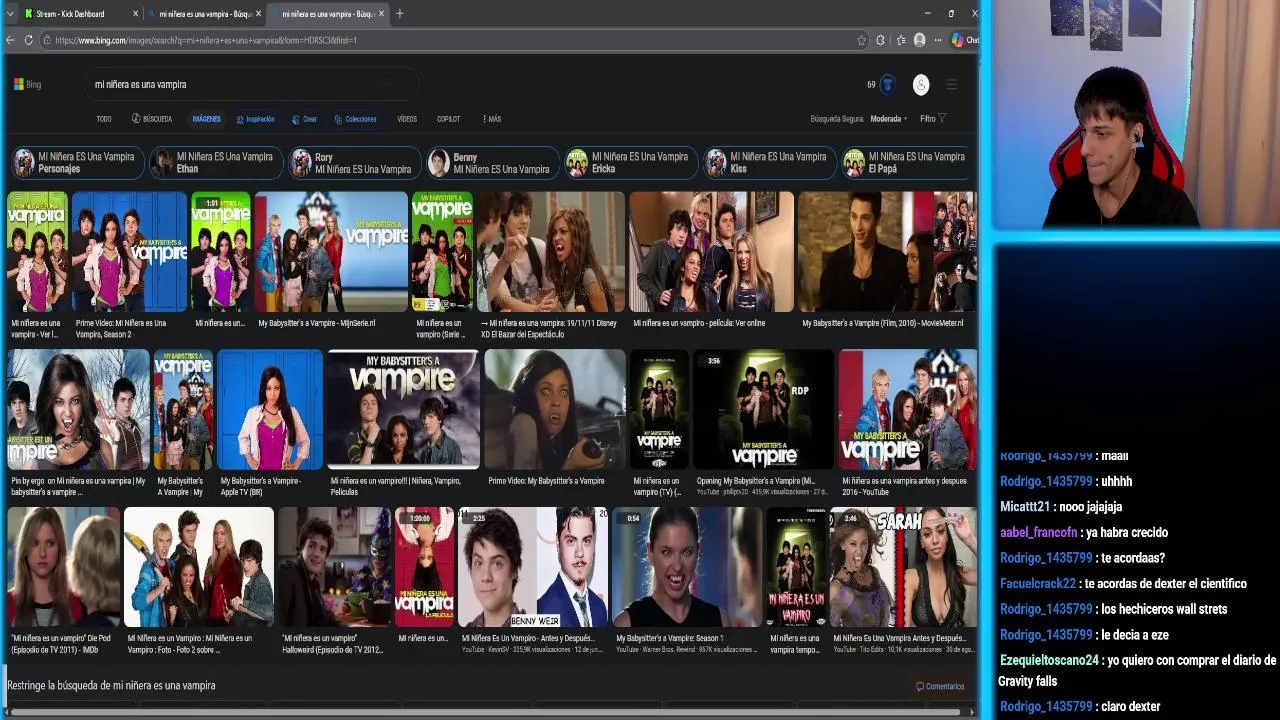Open the browser profile avatar
This screenshot has height=720, width=1280.
pos(919,40)
